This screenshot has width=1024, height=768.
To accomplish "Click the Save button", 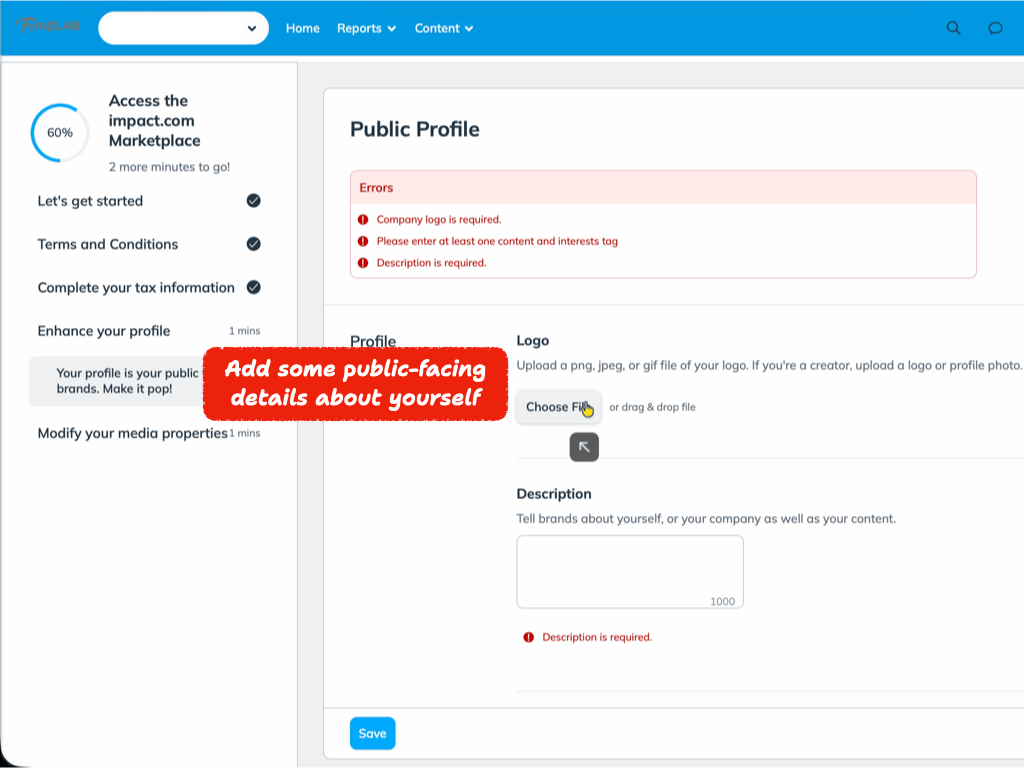I will click(372, 733).
